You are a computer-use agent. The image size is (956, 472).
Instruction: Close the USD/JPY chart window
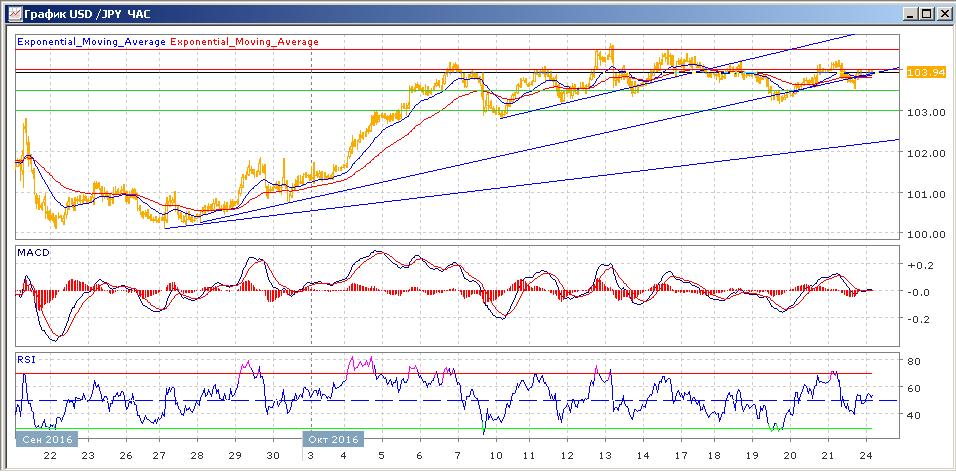click(x=942, y=13)
